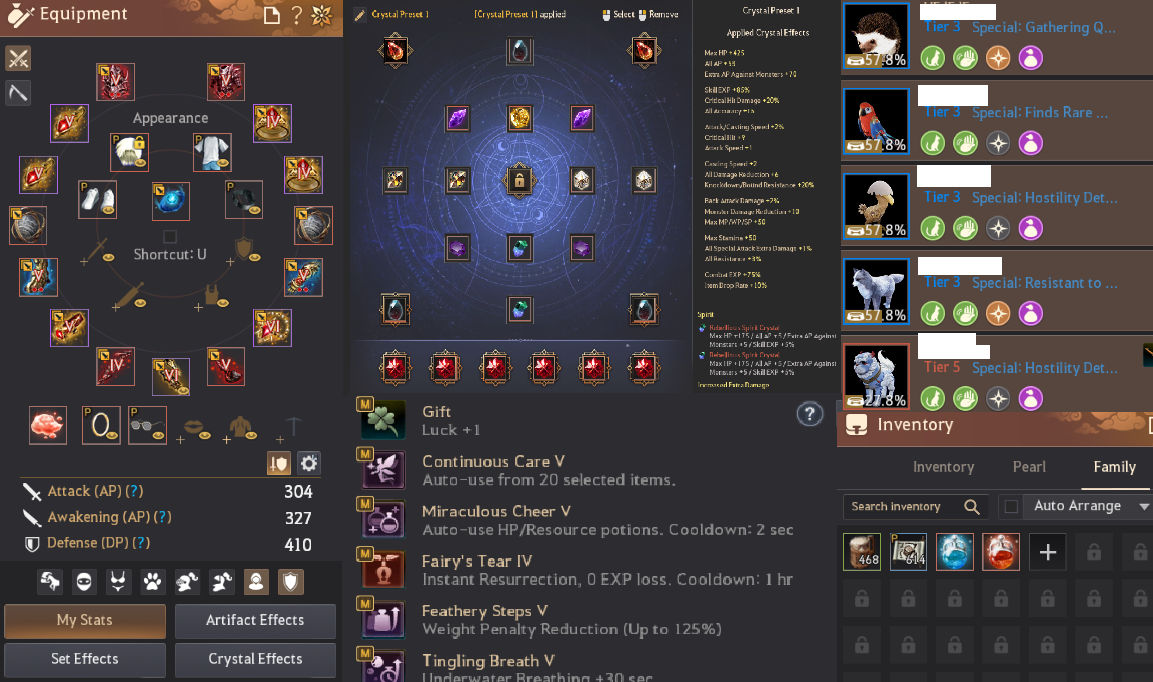Switch to the Pearl inventory tab
This screenshot has width=1153, height=682.
[x=1029, y=466]
